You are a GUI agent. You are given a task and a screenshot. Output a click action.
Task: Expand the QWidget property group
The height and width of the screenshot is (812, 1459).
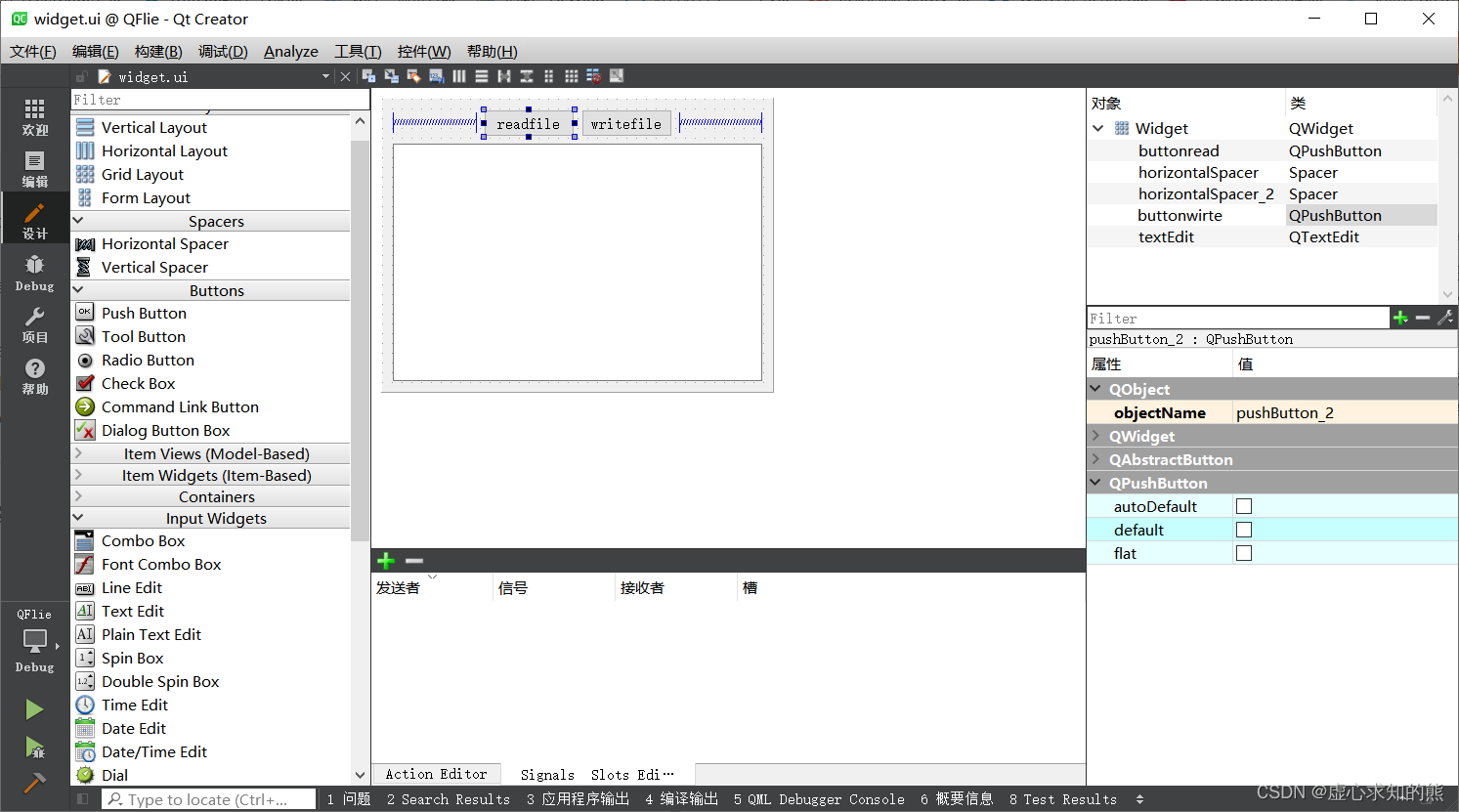click(1095, 436)
